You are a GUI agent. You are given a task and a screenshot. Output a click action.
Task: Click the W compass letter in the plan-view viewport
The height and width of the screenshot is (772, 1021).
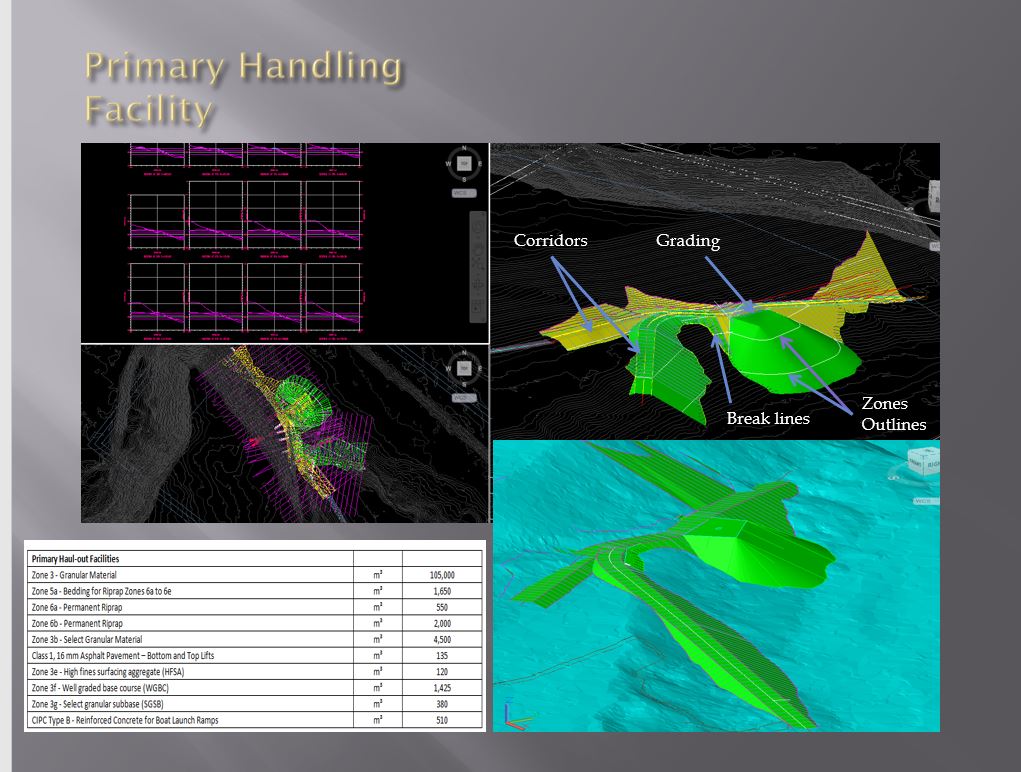449,369
